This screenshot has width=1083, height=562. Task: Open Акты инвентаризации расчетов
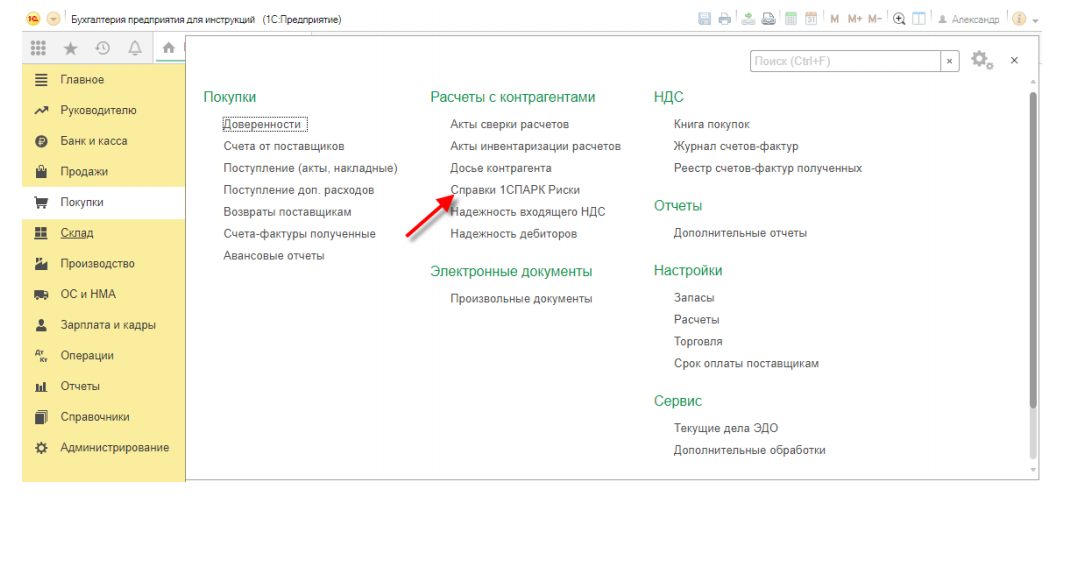pyautogui.click(x=535, y=146)
